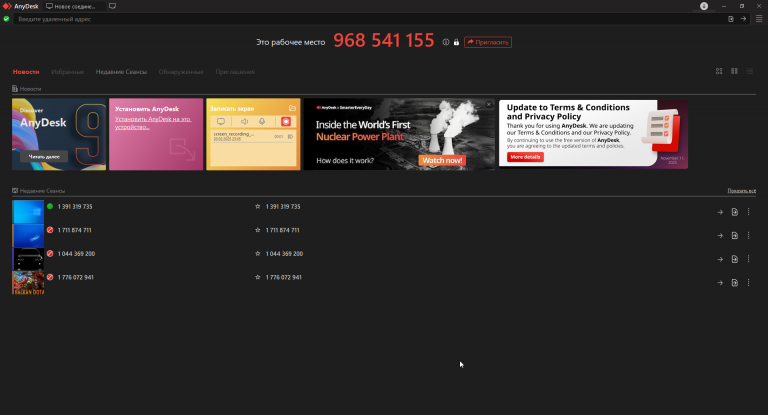768x415 pixels.
Task: Play the screen_recording file entry
Action: (x=290, y=137)
